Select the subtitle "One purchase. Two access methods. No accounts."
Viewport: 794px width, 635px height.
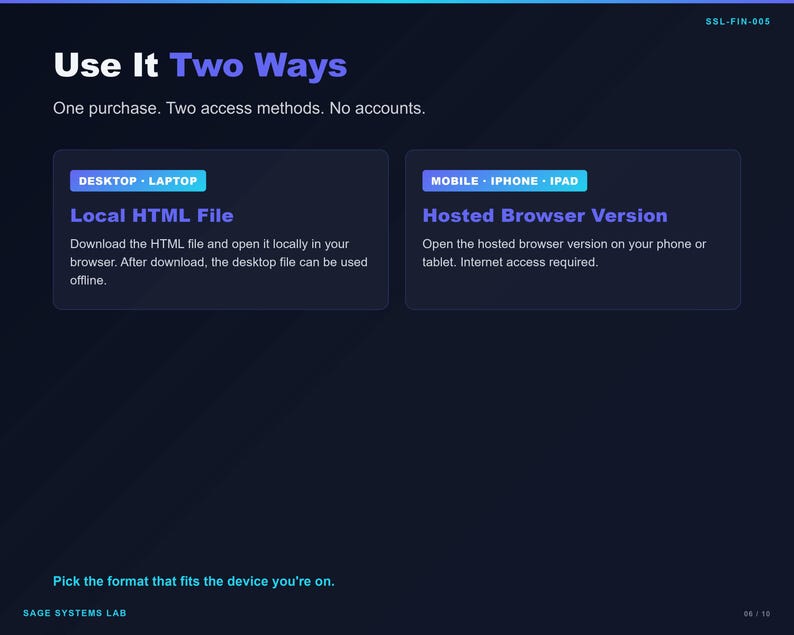(239, 108)
